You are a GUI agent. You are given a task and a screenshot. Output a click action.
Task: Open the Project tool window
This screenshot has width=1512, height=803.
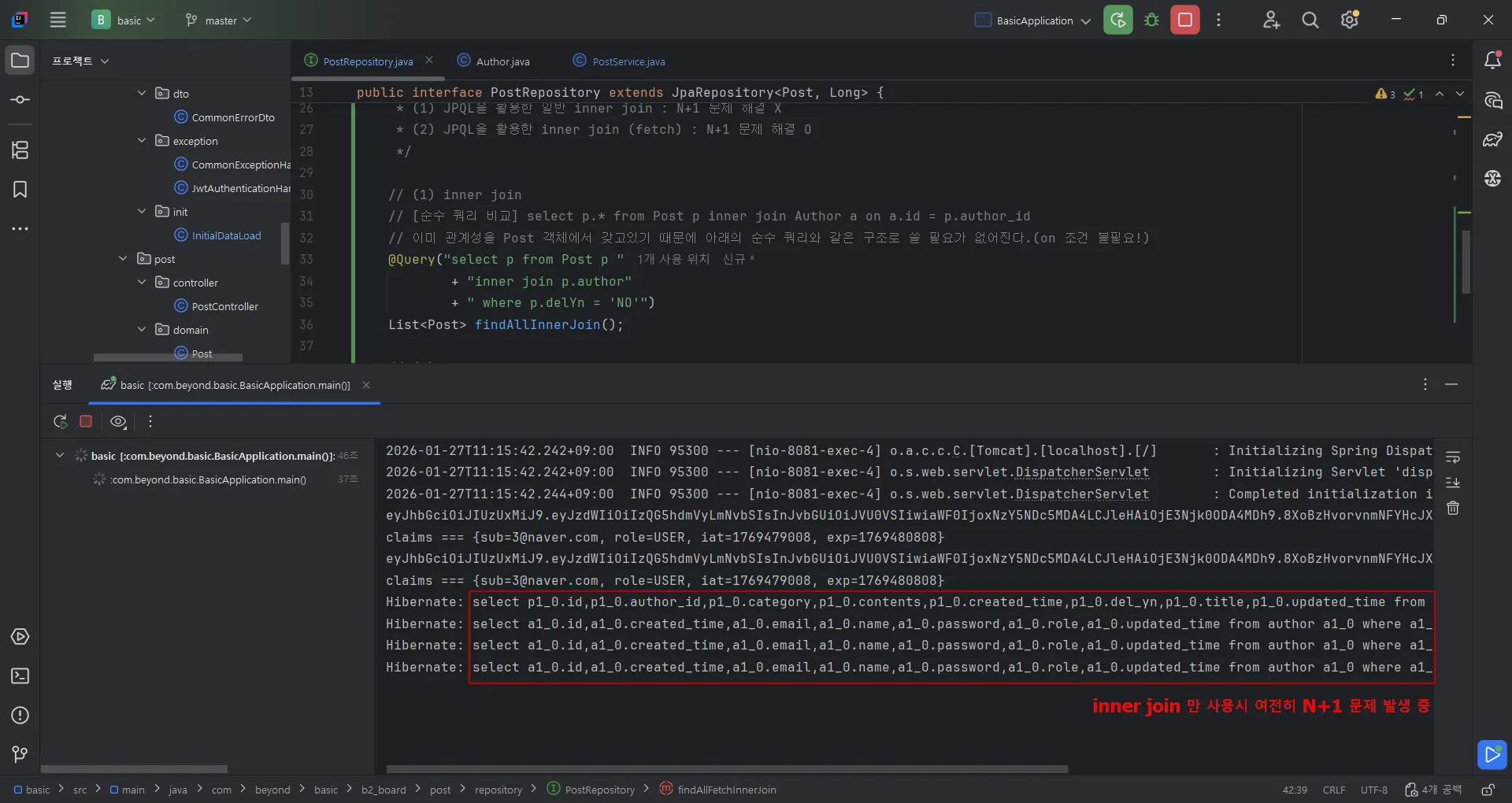20,61
